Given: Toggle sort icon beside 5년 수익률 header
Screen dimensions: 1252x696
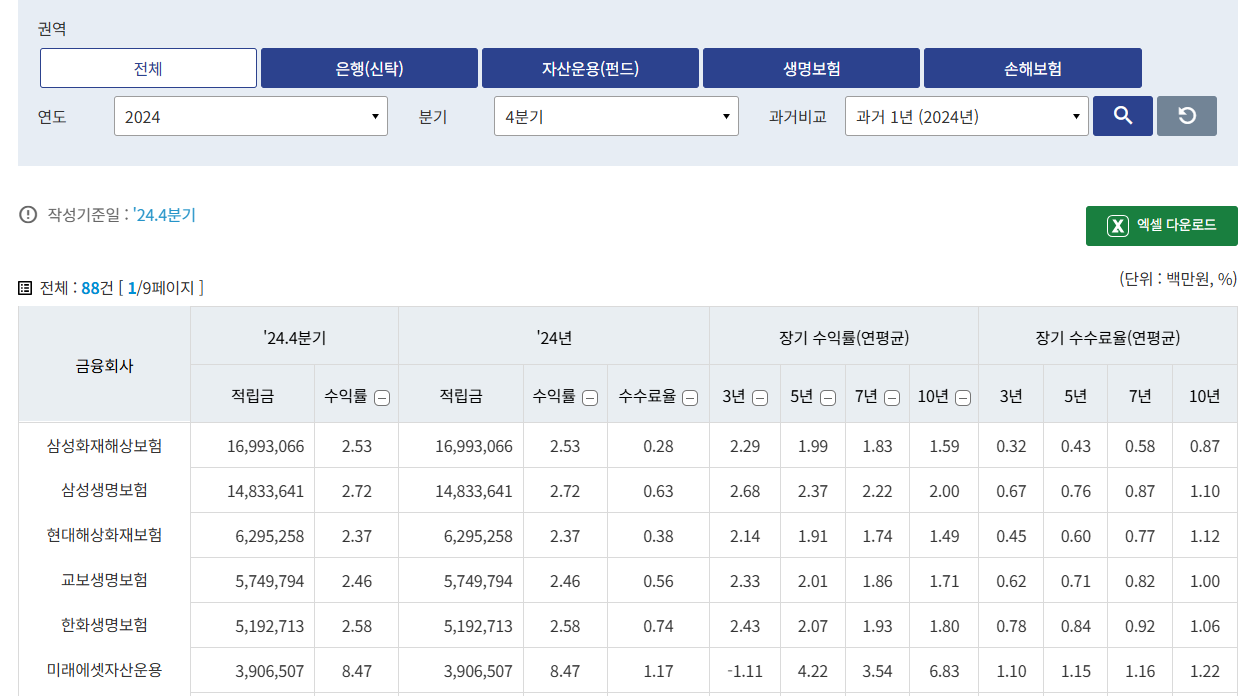Looking at the screenshot, I should (828, 397).
